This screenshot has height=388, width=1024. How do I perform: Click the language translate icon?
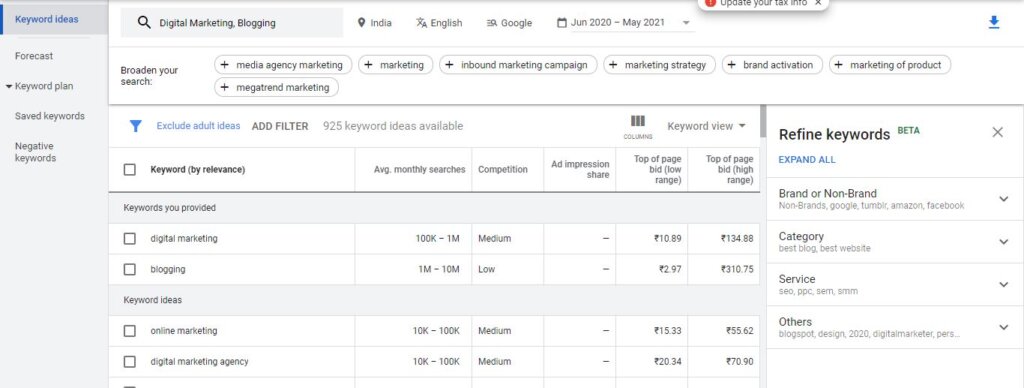421,23
